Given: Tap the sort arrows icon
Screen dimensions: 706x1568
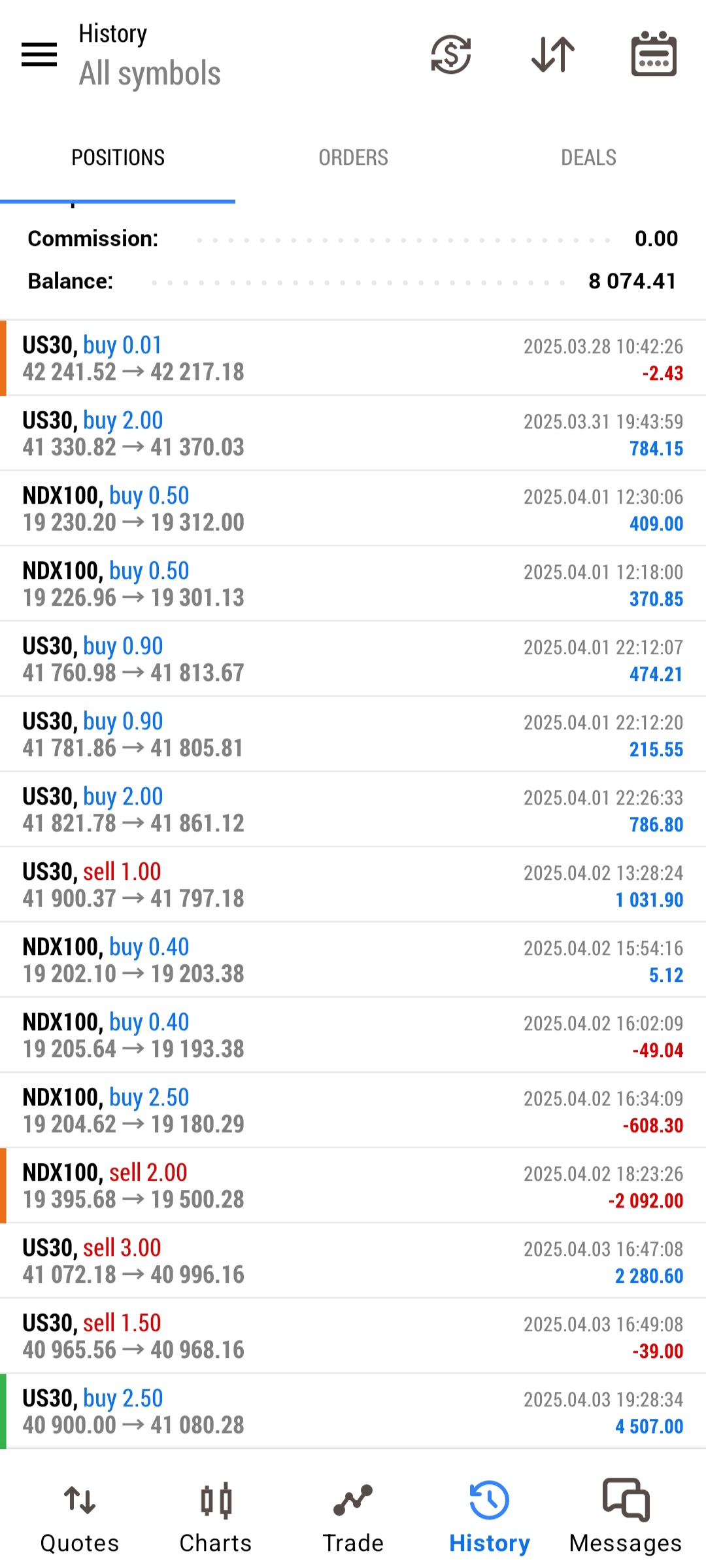Looking at the screenshot, I should pyautogui.click(x=553, y=54).
